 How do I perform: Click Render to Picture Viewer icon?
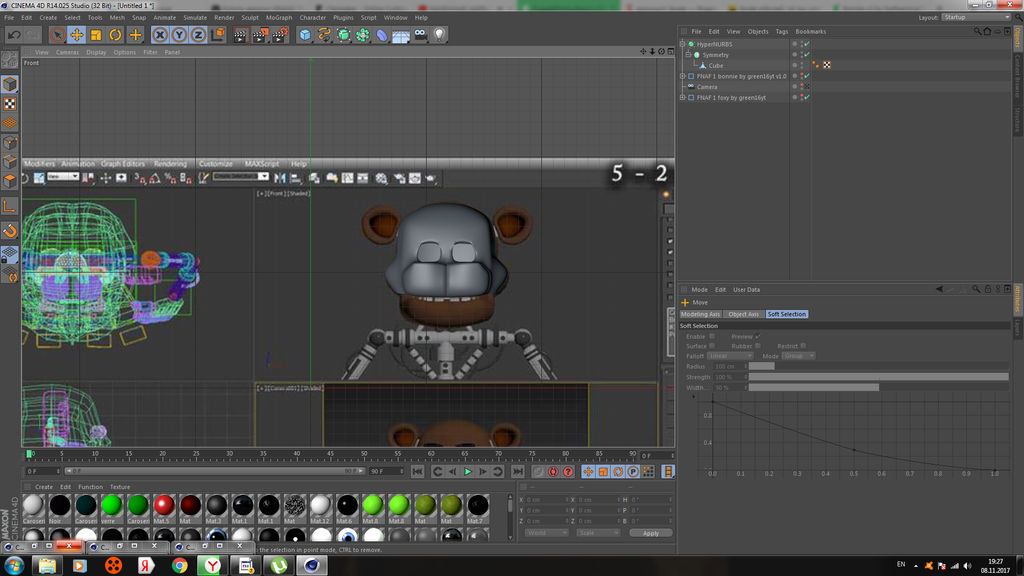(x=260, y=35)
